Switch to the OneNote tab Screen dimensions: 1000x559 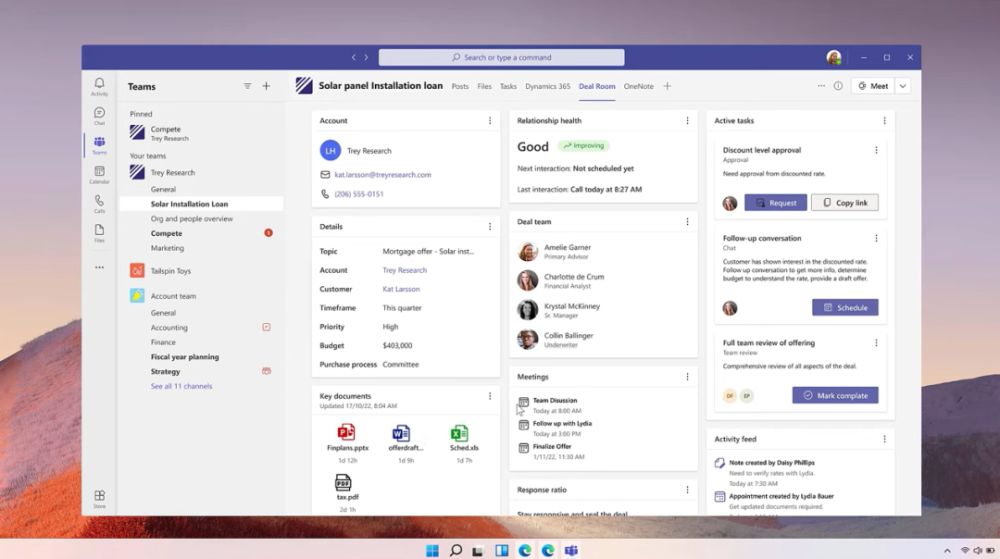point(638,87)
